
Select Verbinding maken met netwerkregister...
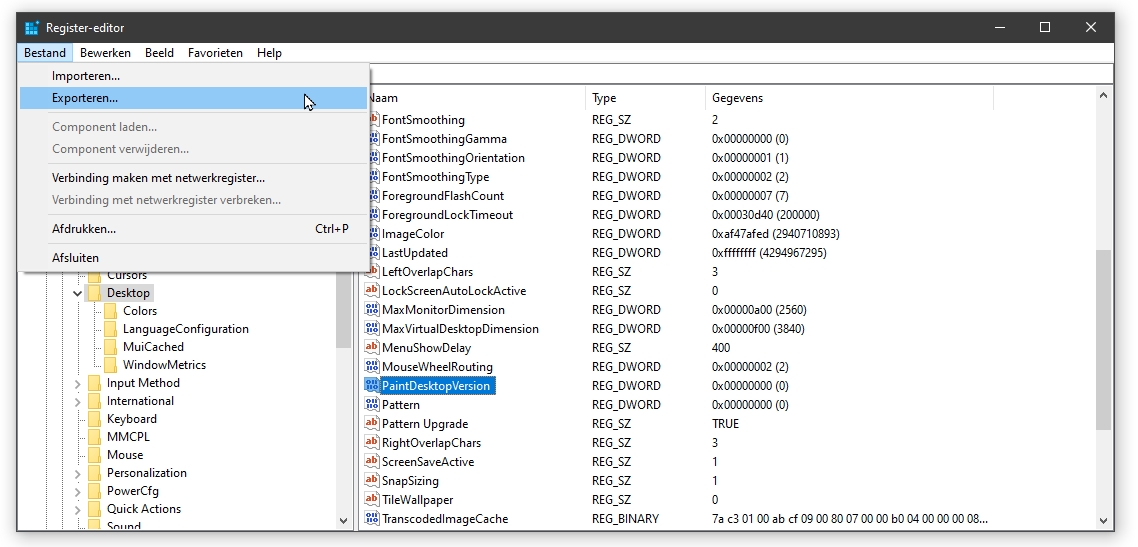click(x=193, y=178)
